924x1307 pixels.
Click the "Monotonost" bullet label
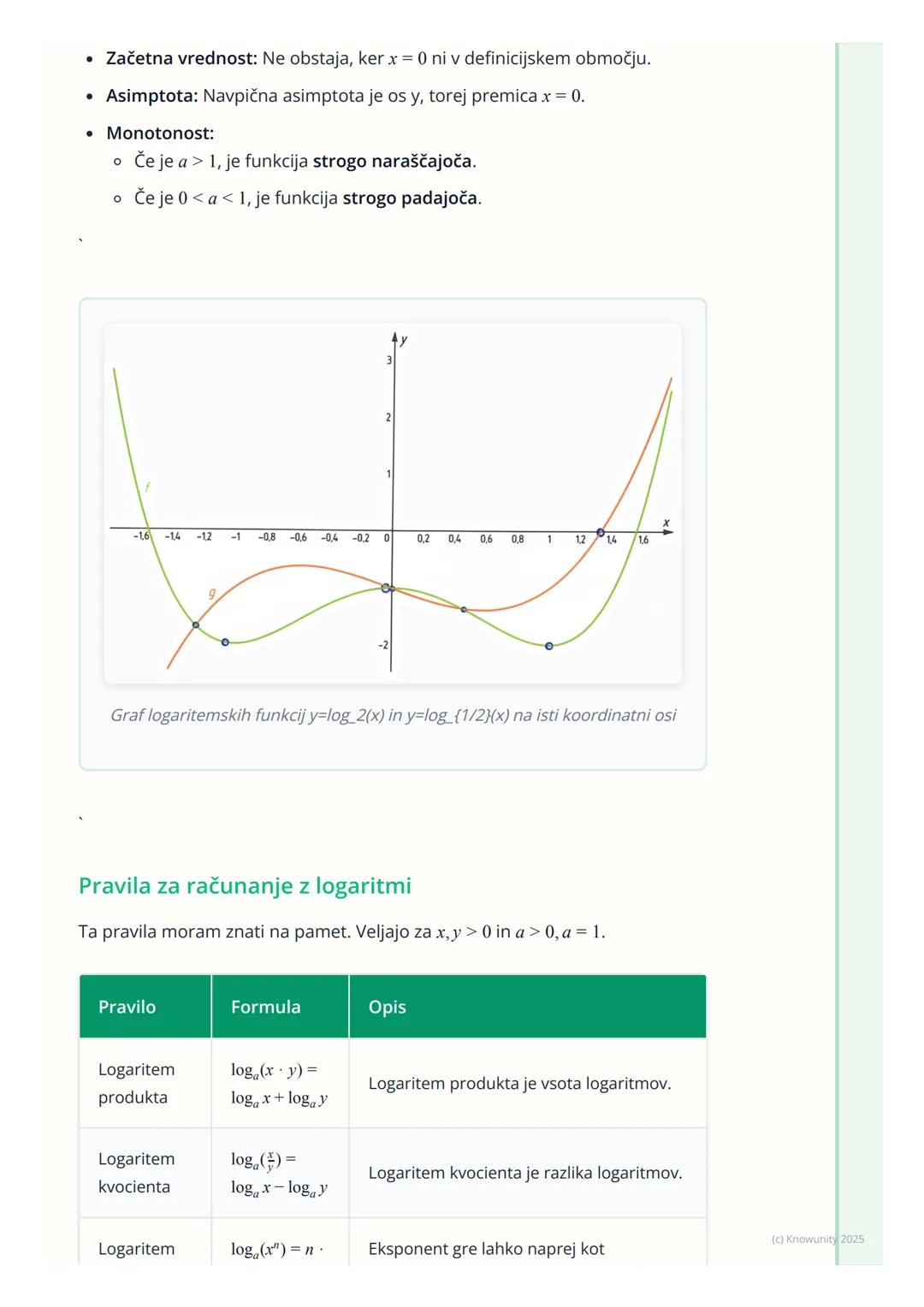[x=160, y=133]
